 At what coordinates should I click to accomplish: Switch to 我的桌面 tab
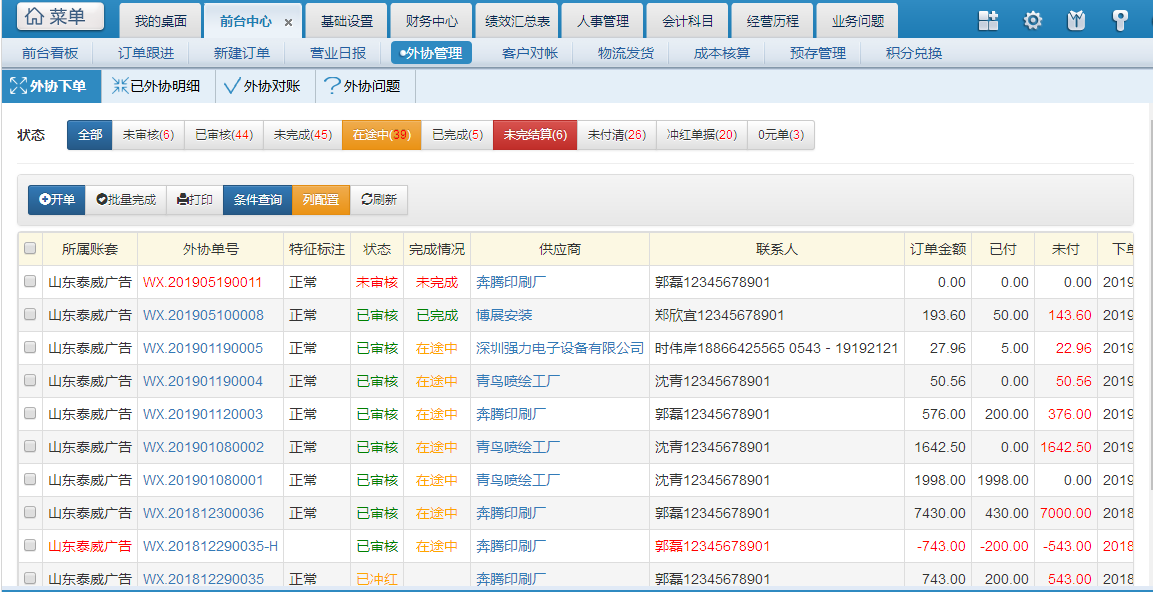pos(160,21)
